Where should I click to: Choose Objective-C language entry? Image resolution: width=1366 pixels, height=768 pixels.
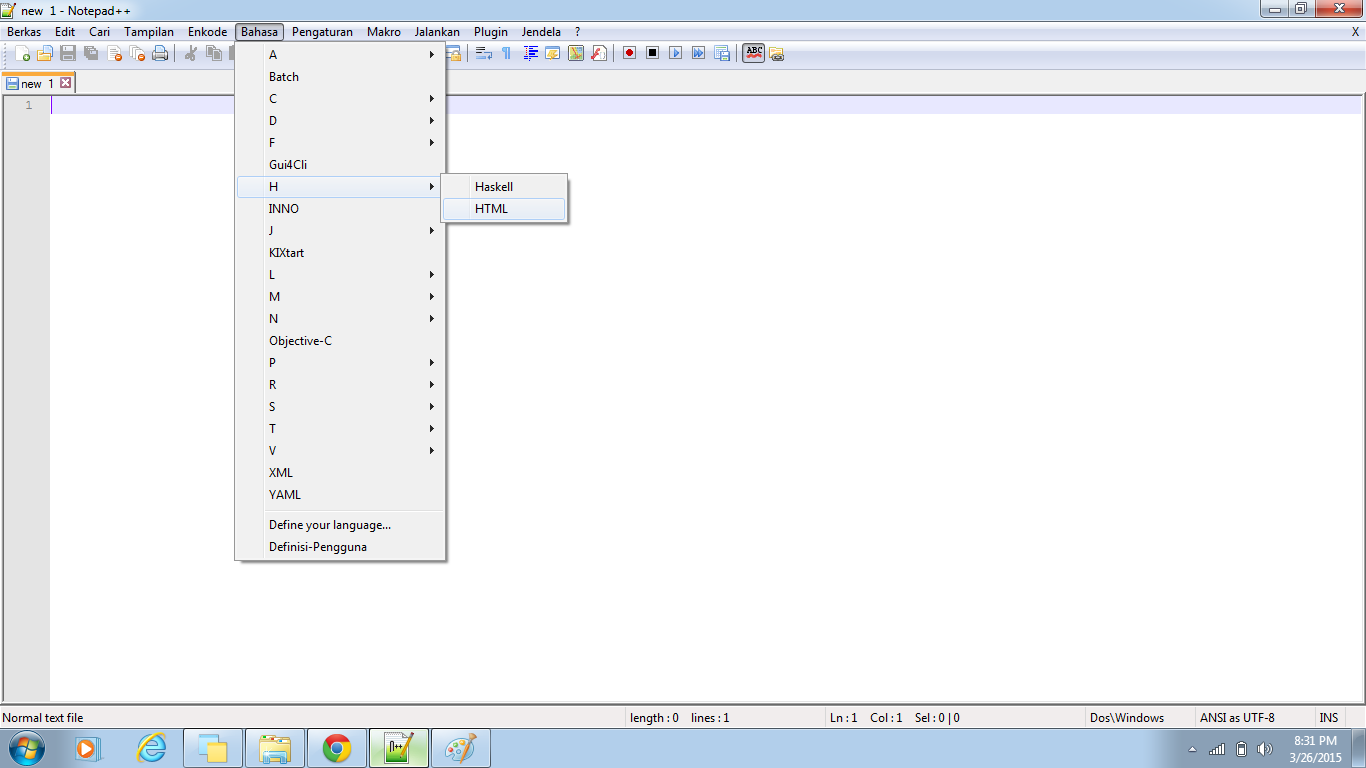pos(340,341)
